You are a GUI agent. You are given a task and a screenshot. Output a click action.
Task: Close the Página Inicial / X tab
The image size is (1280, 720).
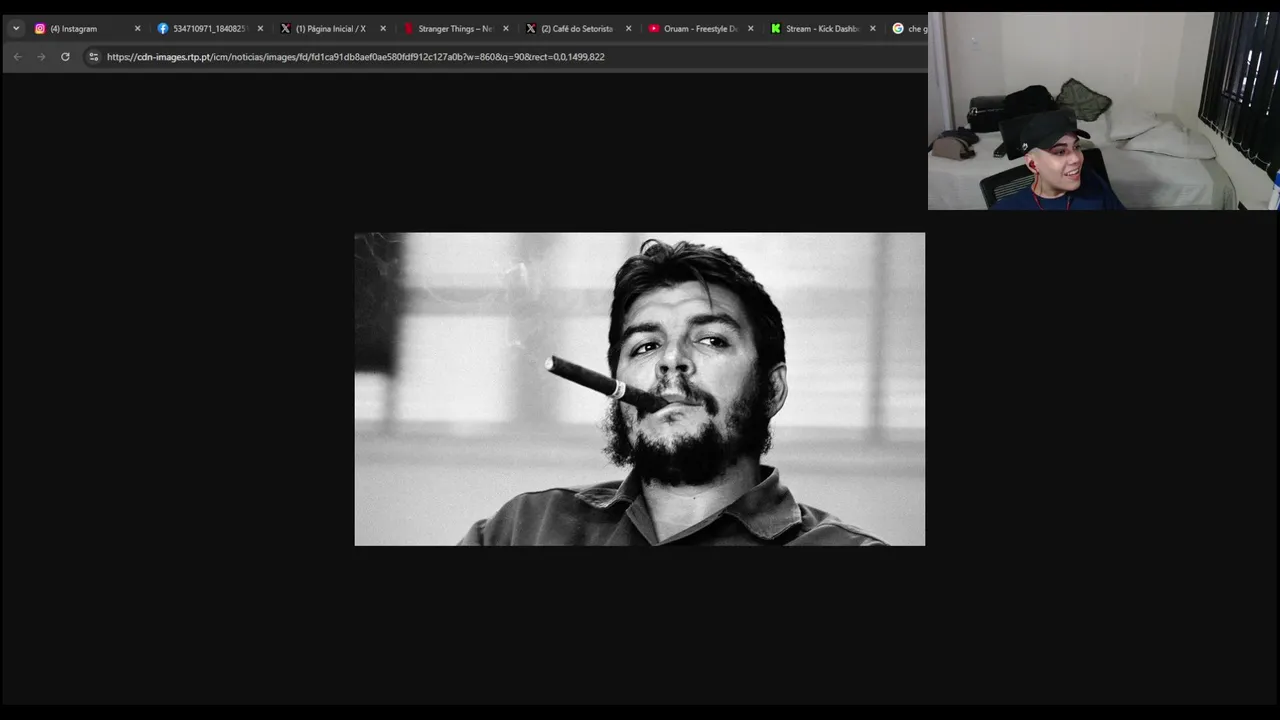click(383, 29)
